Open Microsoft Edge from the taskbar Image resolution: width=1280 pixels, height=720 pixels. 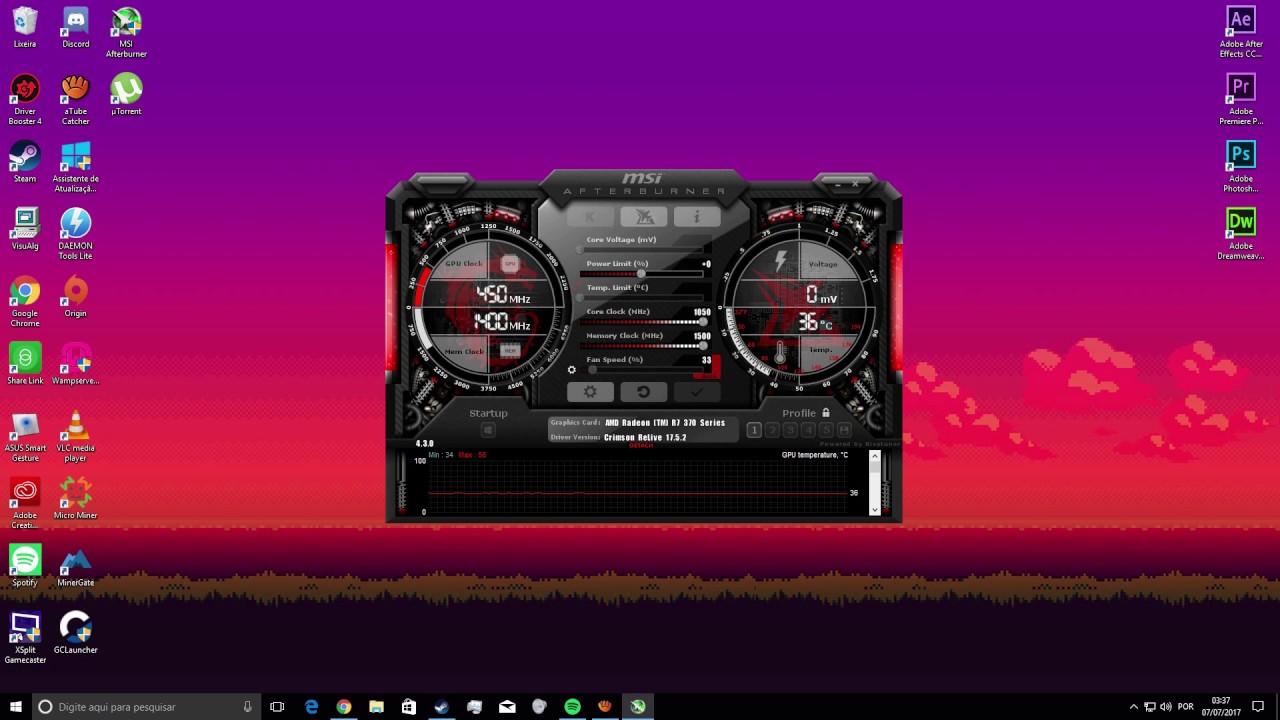pos(311,707)
